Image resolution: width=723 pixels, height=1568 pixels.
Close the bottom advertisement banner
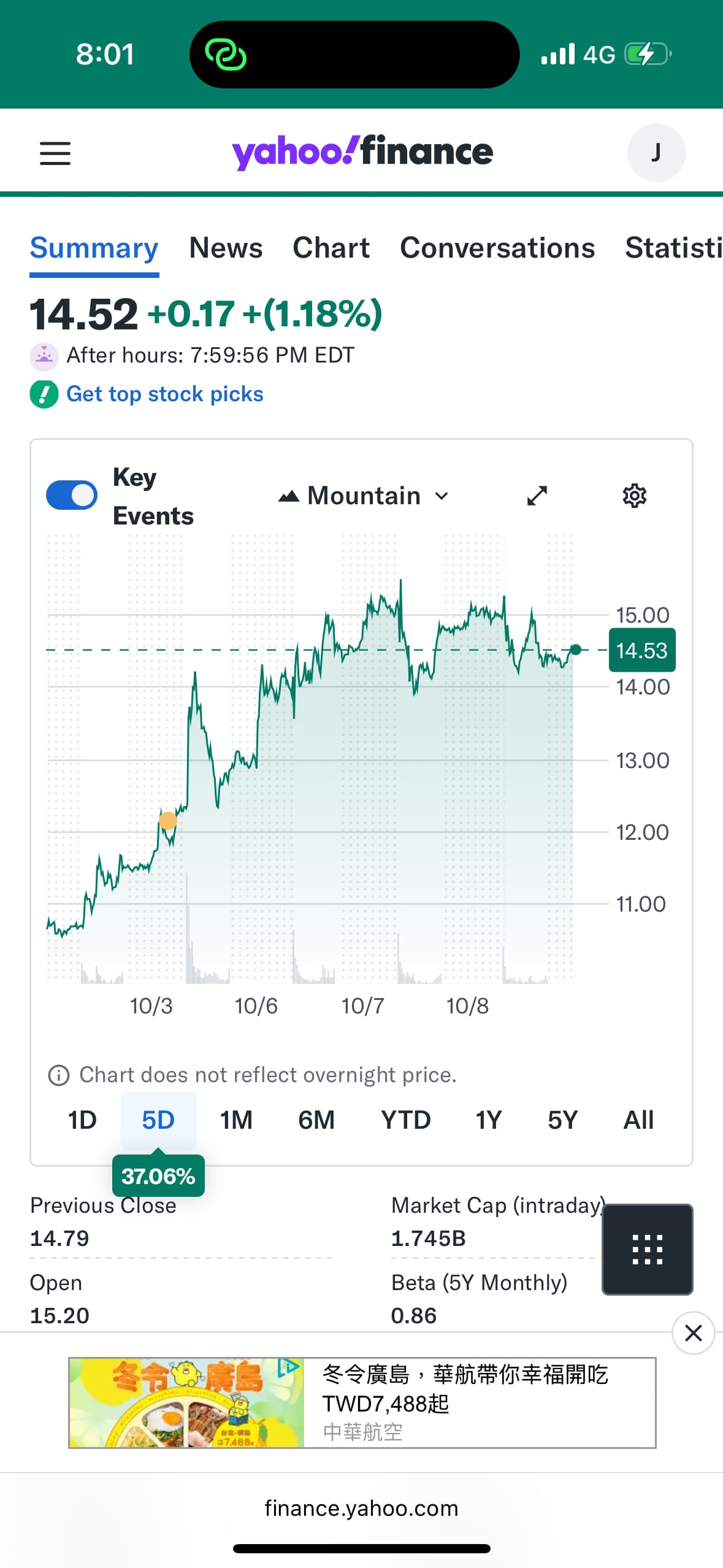coord(693,1332)
